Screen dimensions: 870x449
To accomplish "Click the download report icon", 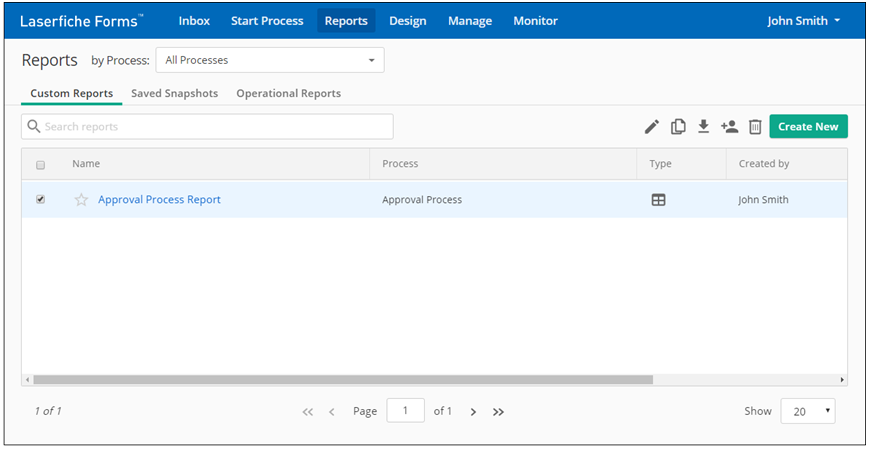I will point(703,127).
